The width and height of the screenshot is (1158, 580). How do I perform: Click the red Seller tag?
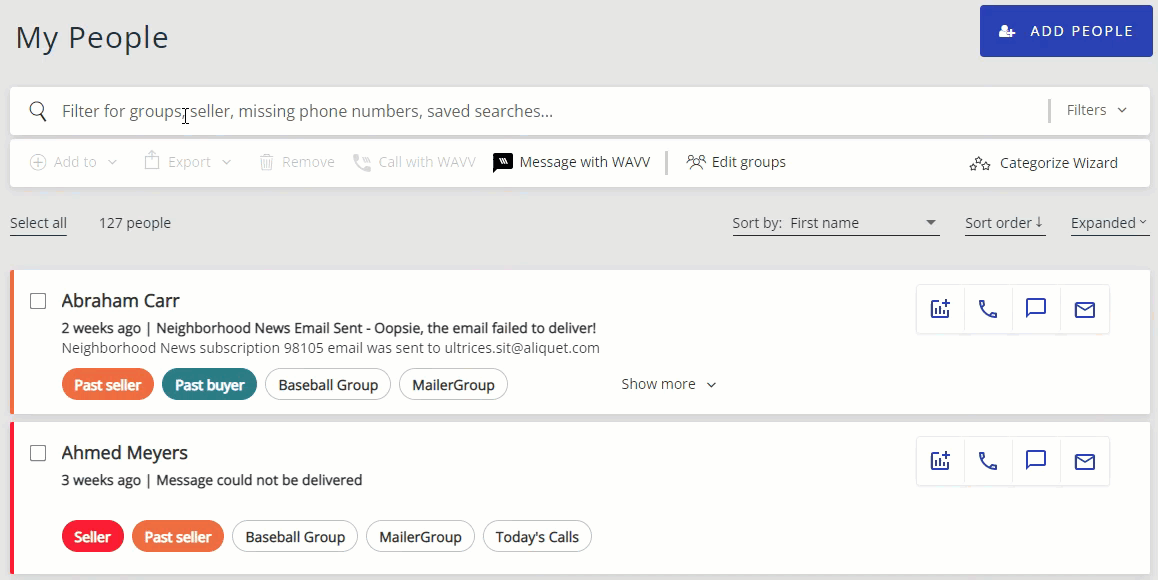click(x=92, y=537)
